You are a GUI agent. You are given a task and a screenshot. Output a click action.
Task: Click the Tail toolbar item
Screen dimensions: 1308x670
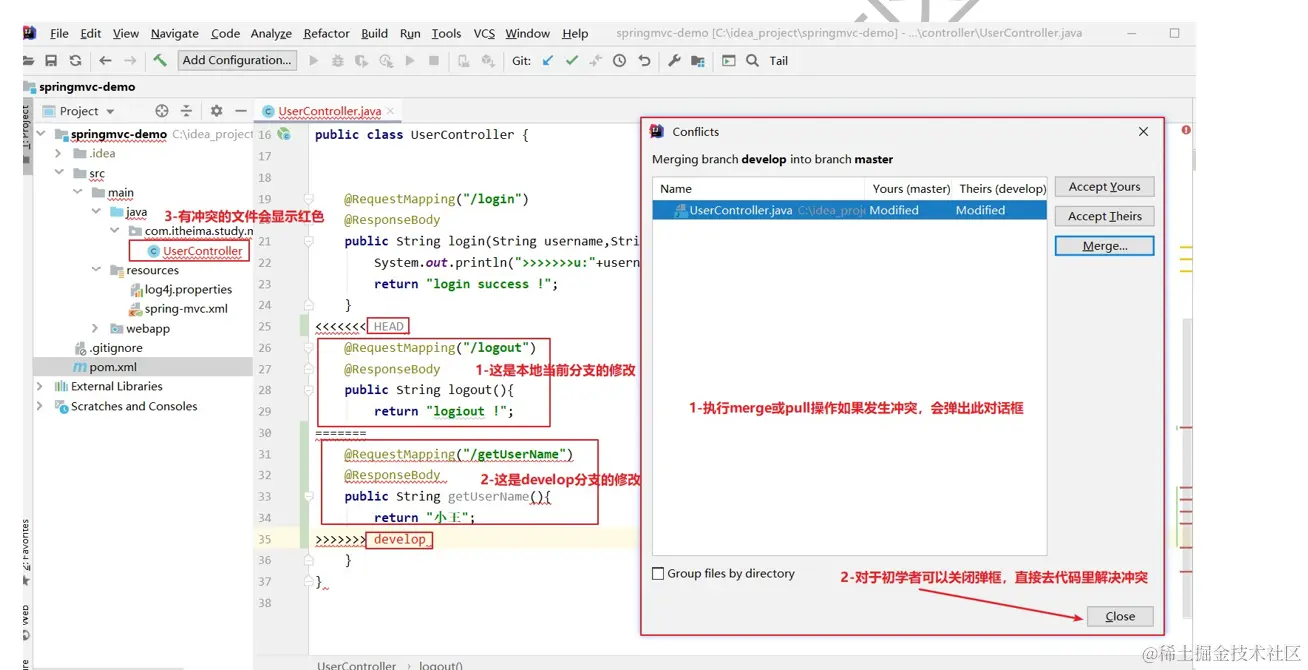[x=779, y=61]
